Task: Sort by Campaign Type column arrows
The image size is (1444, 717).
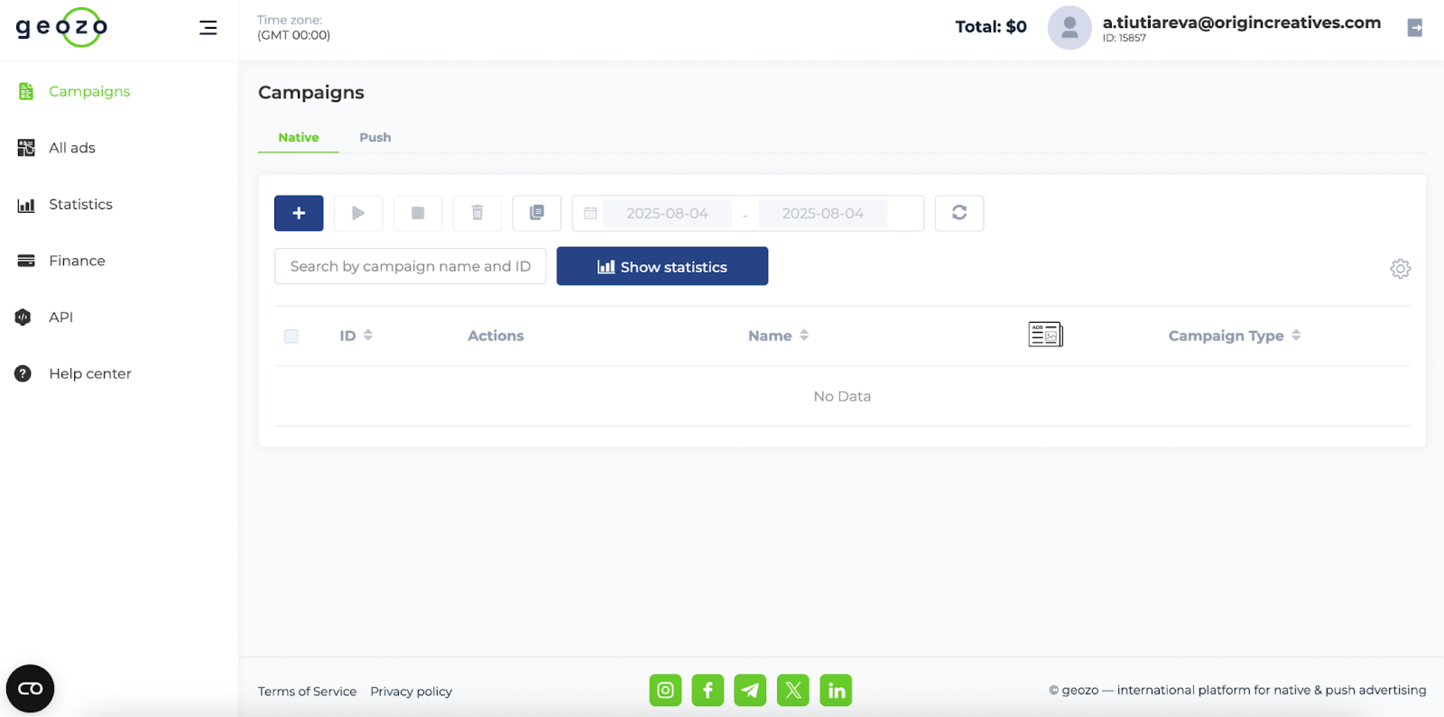Action: point(1296,336)
